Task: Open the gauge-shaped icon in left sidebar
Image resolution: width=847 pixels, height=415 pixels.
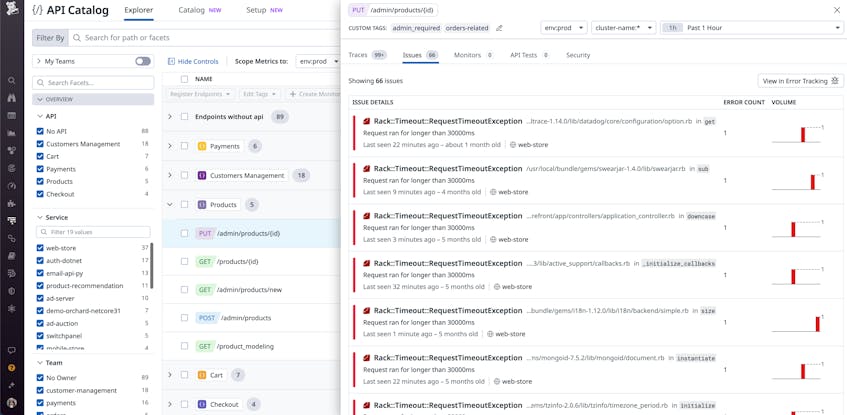Action: tap(11, 185)
